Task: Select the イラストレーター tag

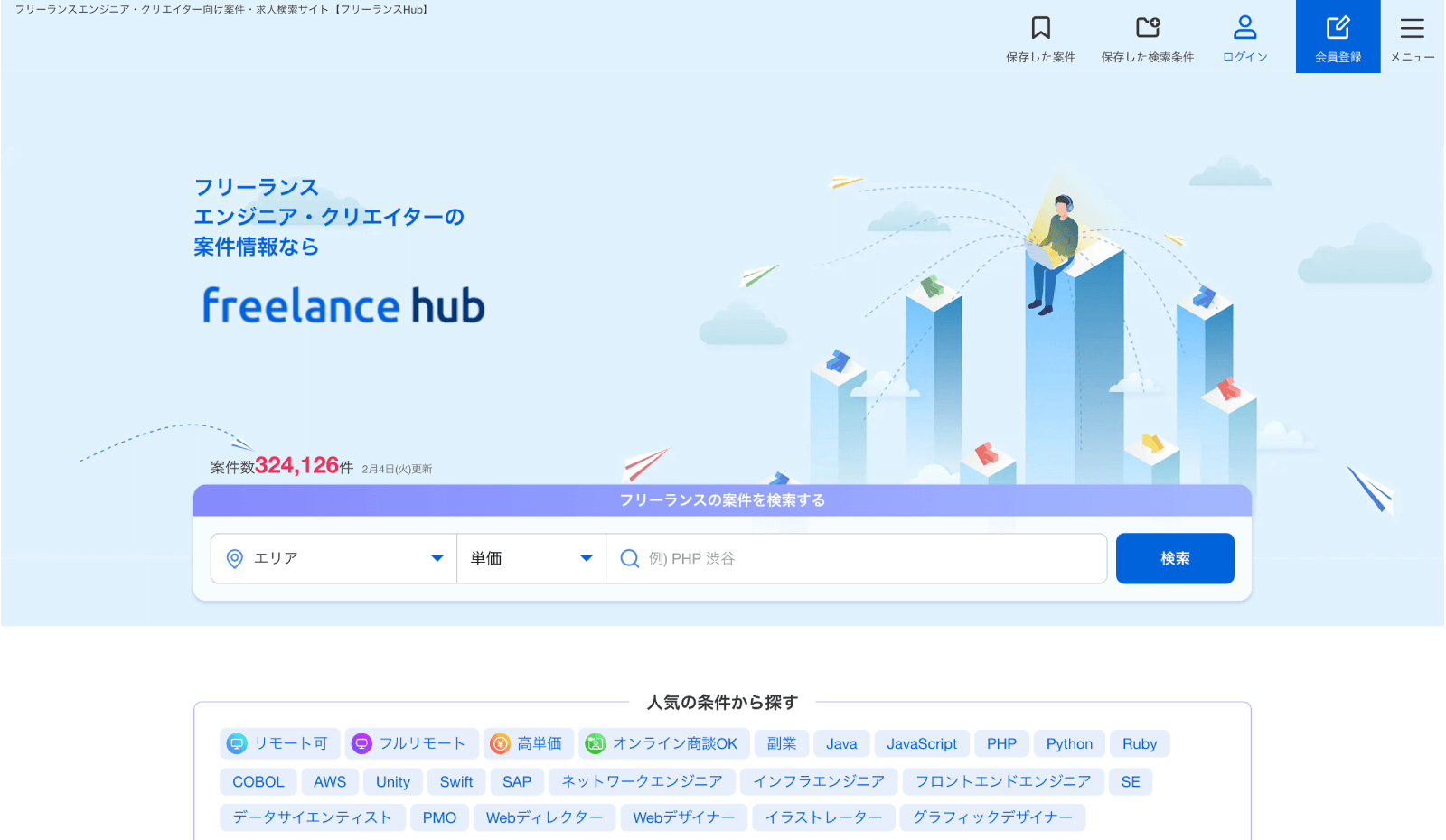Action: pos(824,817)
